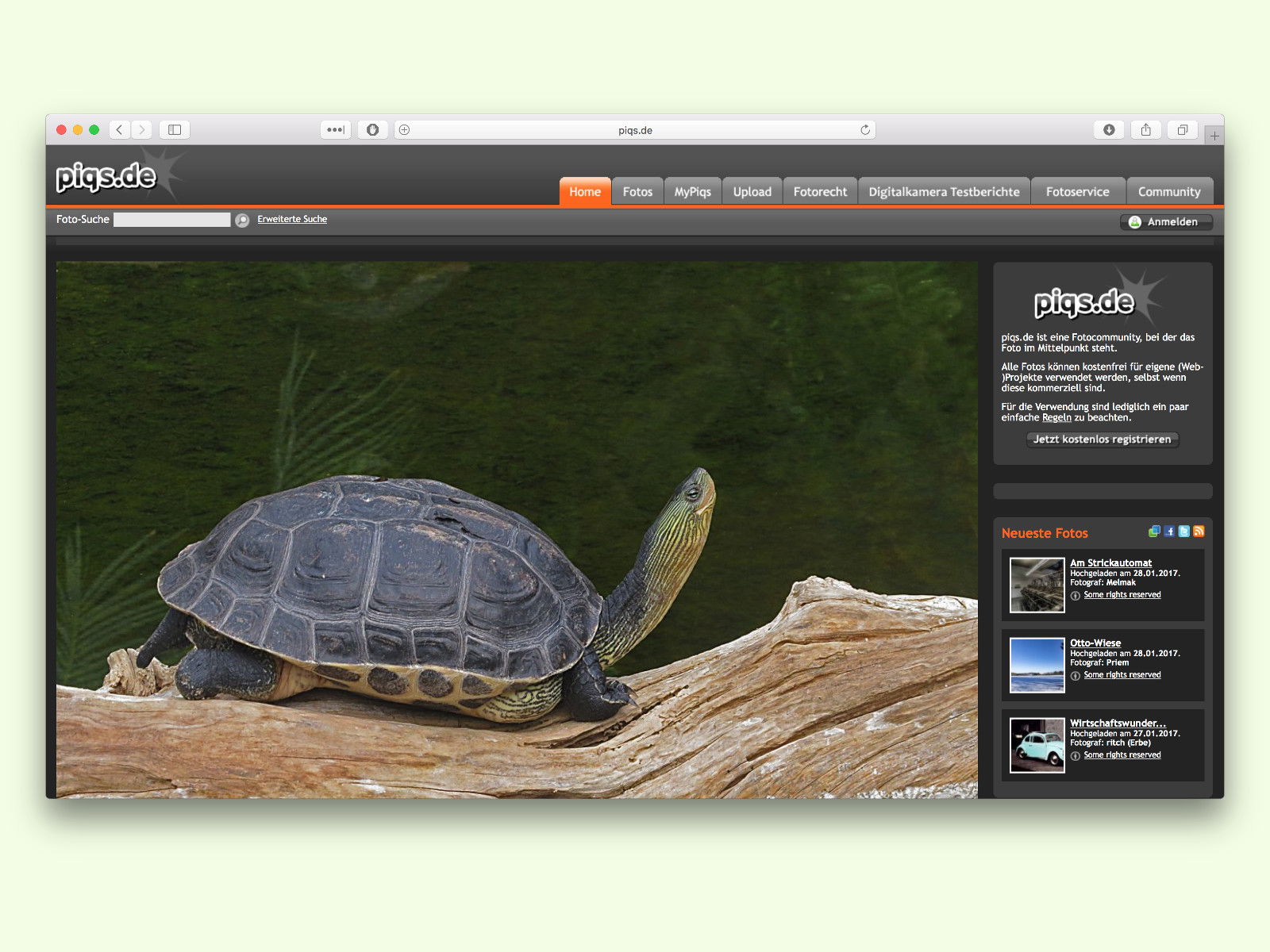The image size is (1270, 952).
Task: Follow the Regeln link
Action: coord(1056,417)
